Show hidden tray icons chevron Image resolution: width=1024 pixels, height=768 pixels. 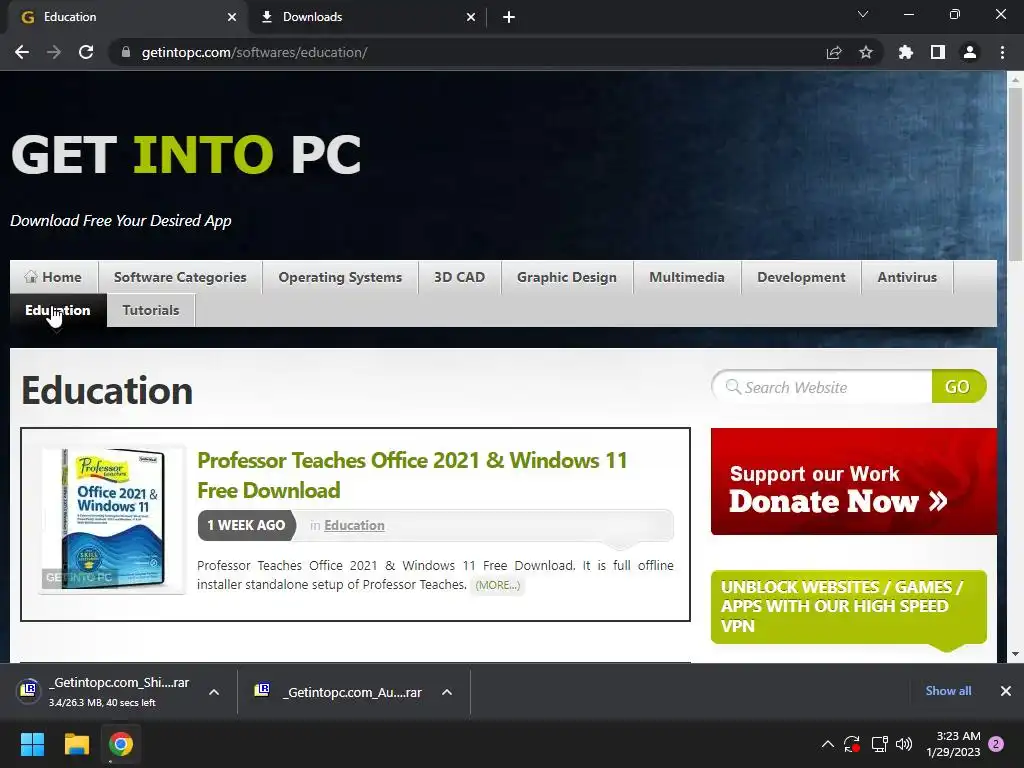click(x=827, y=744)
